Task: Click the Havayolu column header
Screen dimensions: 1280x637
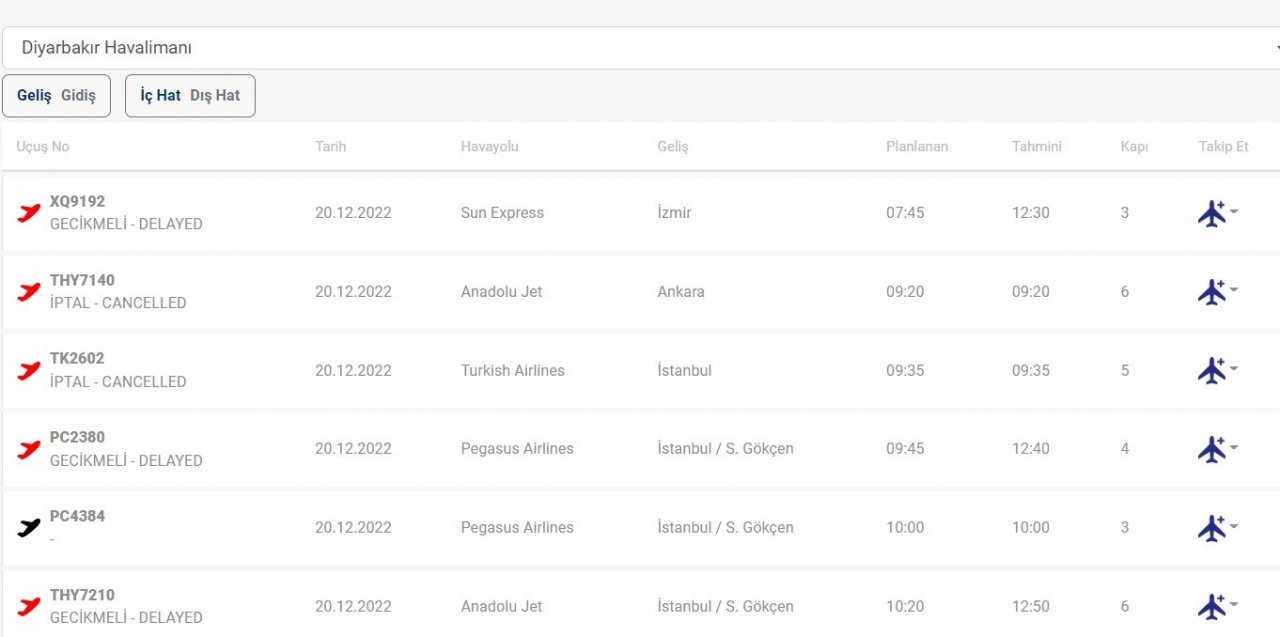Action: pyautogui.click(x=489, y=146)
